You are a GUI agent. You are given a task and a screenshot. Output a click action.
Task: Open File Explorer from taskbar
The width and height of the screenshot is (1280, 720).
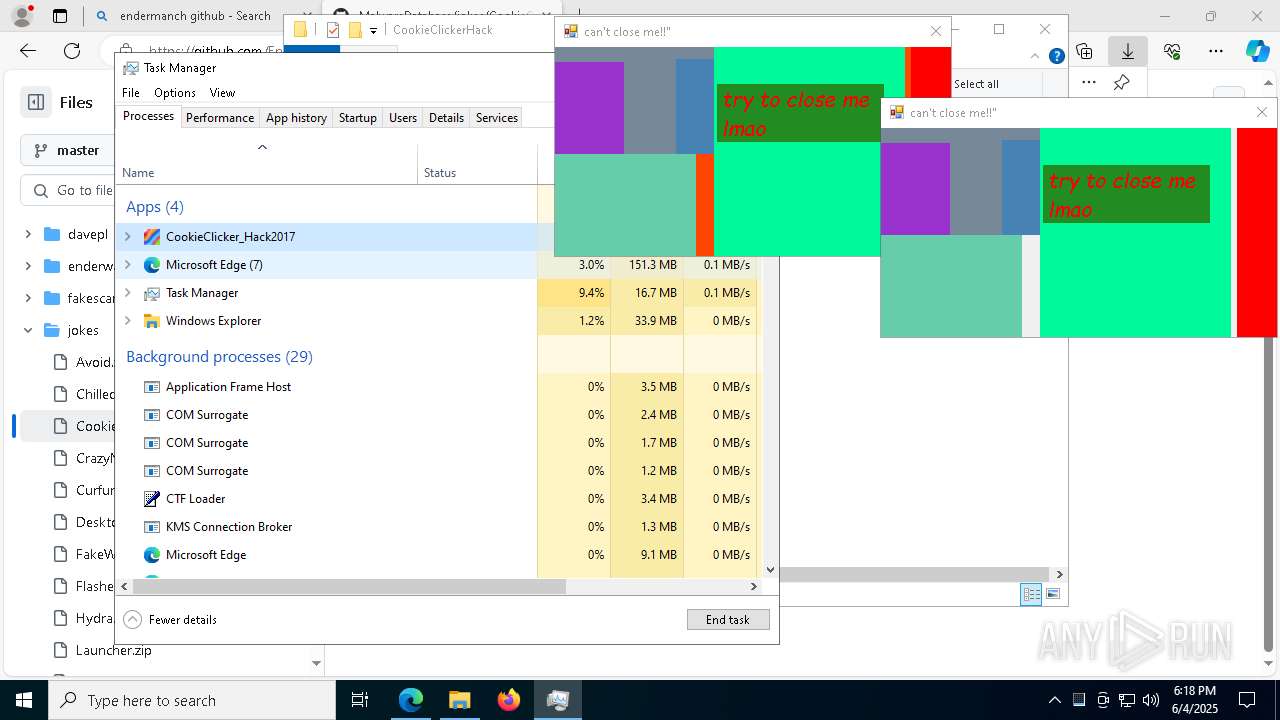[459, 700]
